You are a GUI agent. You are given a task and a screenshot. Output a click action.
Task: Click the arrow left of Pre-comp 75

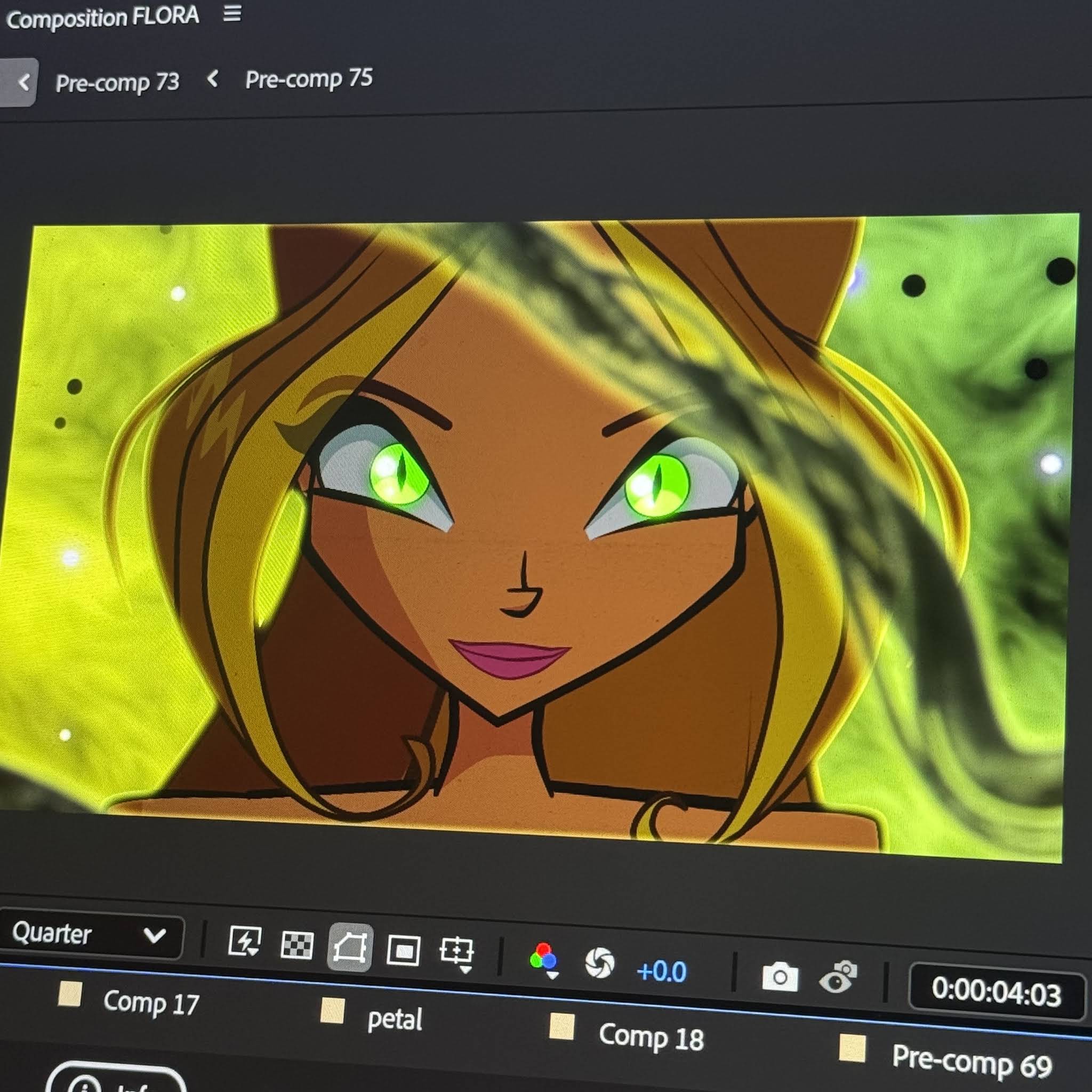point(213,78)
